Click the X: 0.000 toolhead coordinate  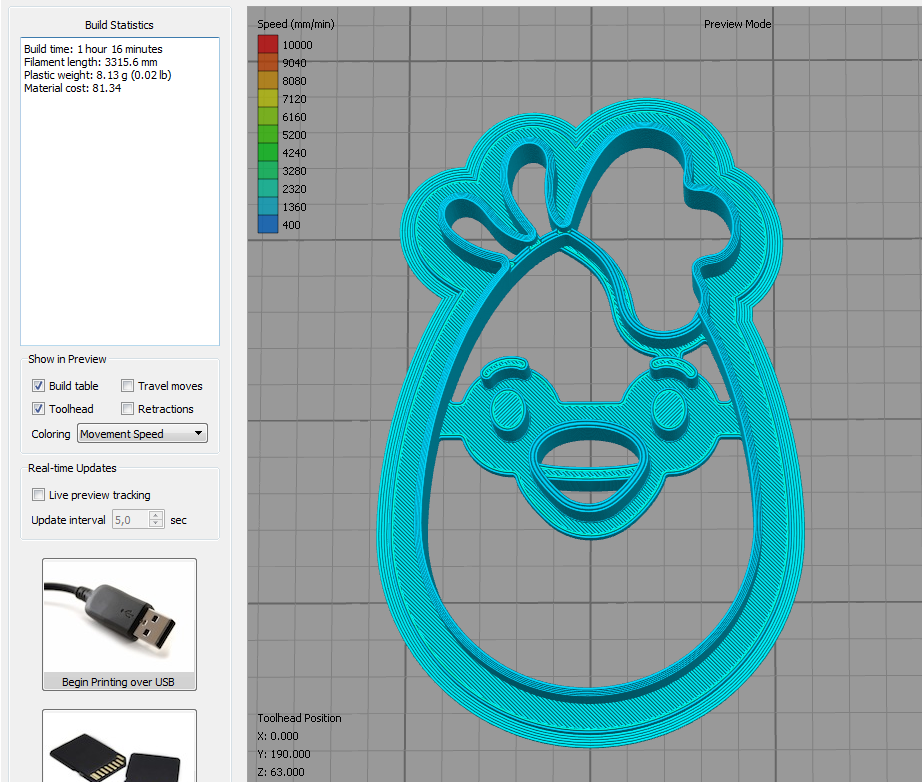coord(278,736)
